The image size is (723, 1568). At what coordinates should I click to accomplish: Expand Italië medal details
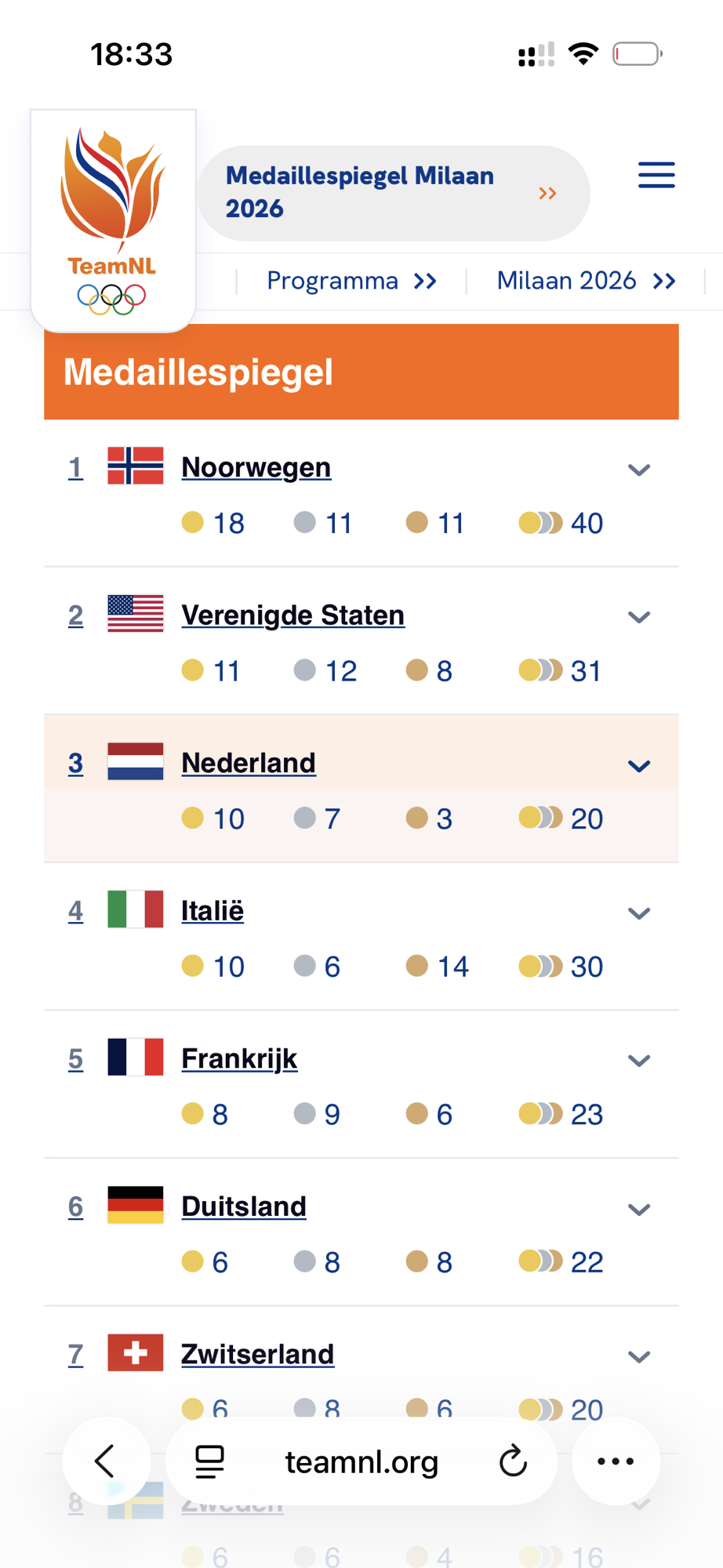639,913
